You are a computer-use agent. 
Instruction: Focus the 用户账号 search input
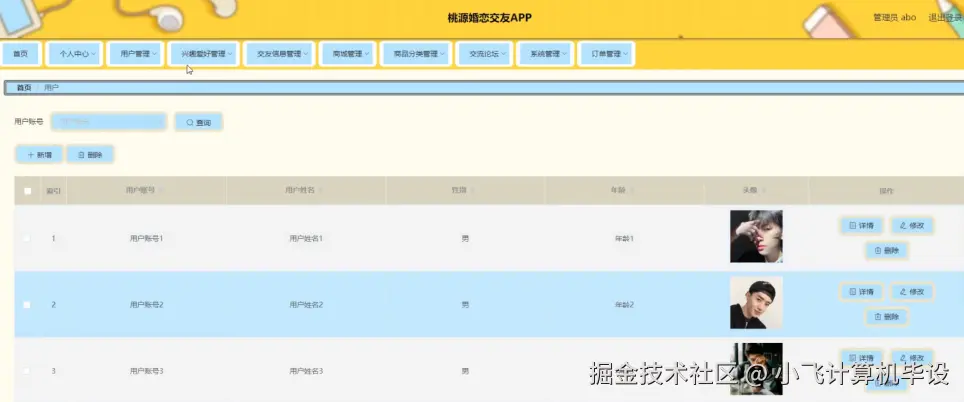109,122
